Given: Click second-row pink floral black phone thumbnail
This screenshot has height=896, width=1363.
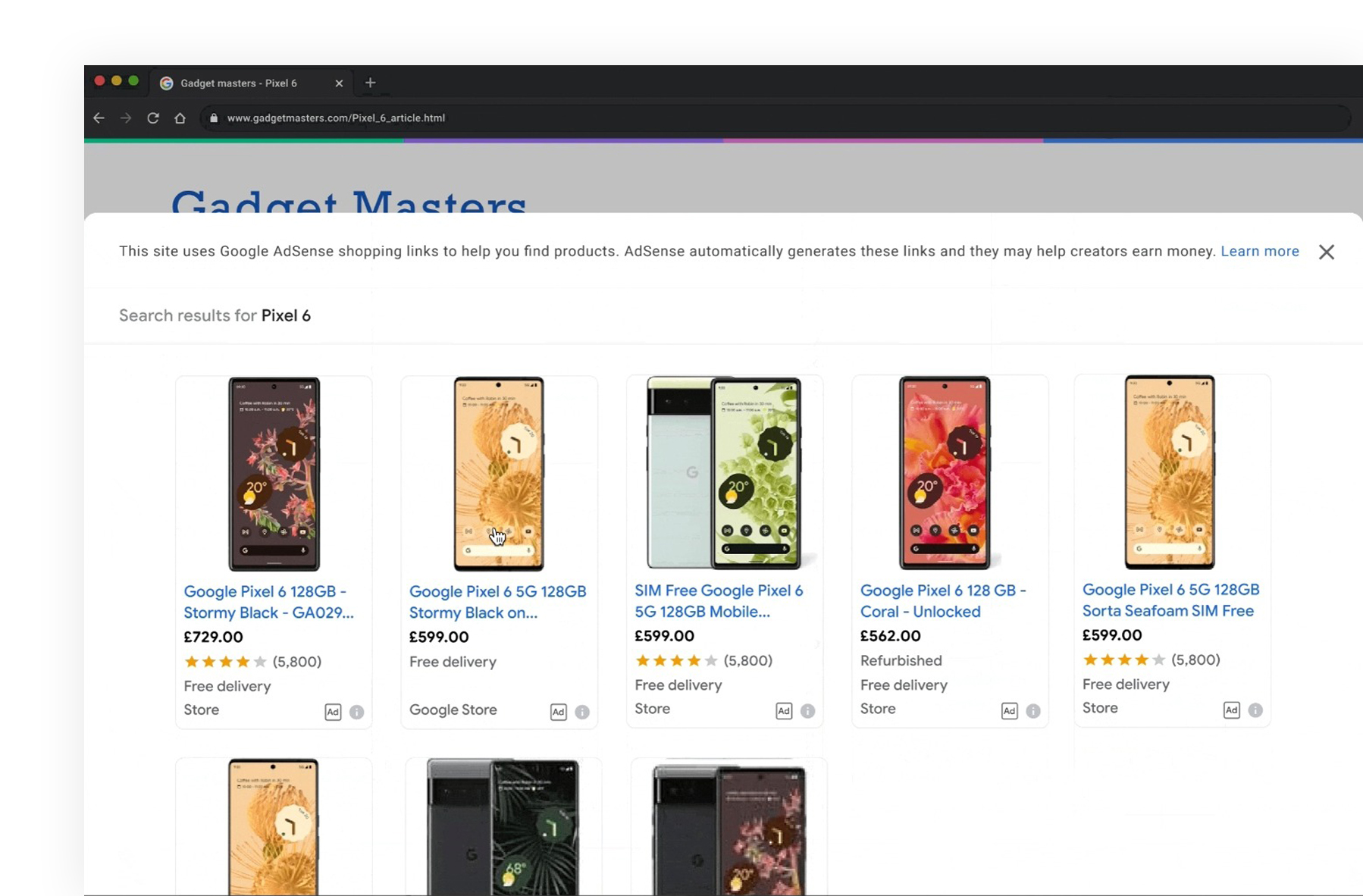Looking at the screenshot, I should coord(728,829).
